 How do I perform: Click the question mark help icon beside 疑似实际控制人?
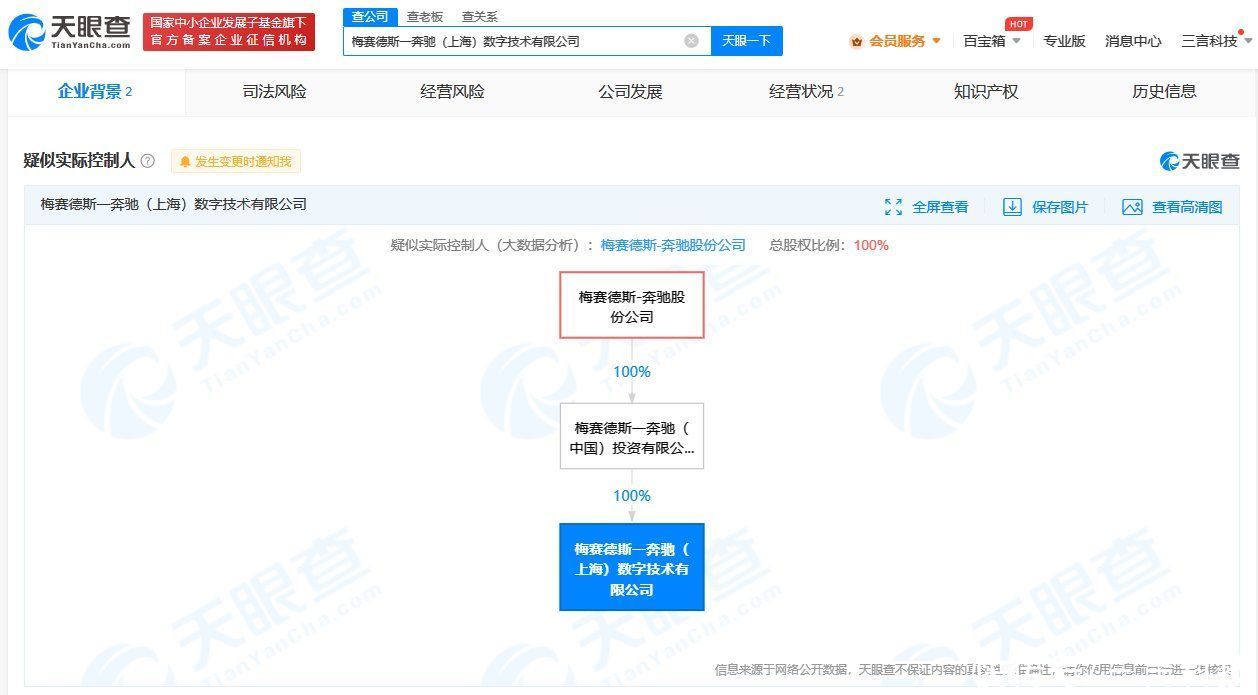pyautogui.click(x=148, y=161)
